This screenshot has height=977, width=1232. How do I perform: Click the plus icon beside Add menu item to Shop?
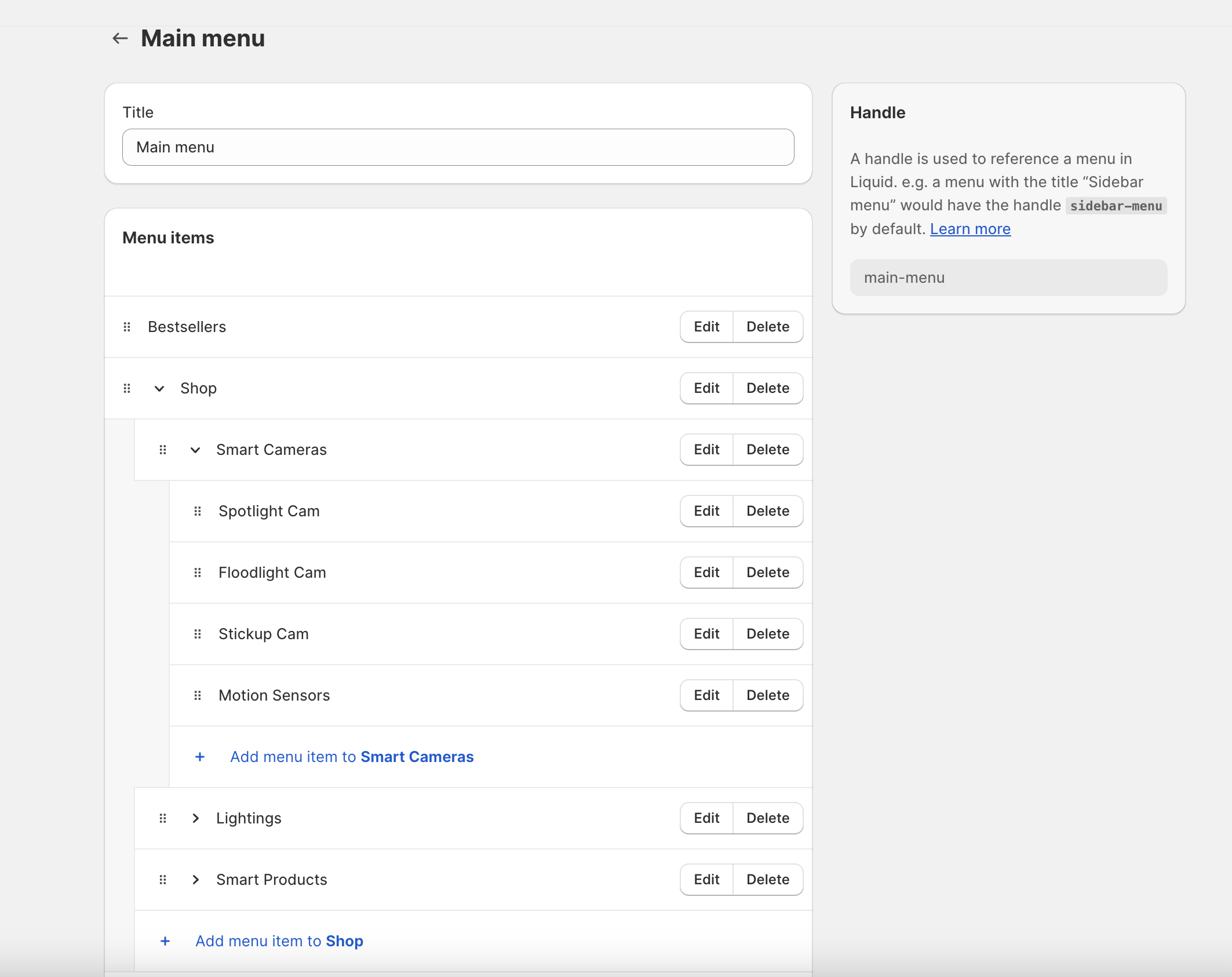(166, 941)
